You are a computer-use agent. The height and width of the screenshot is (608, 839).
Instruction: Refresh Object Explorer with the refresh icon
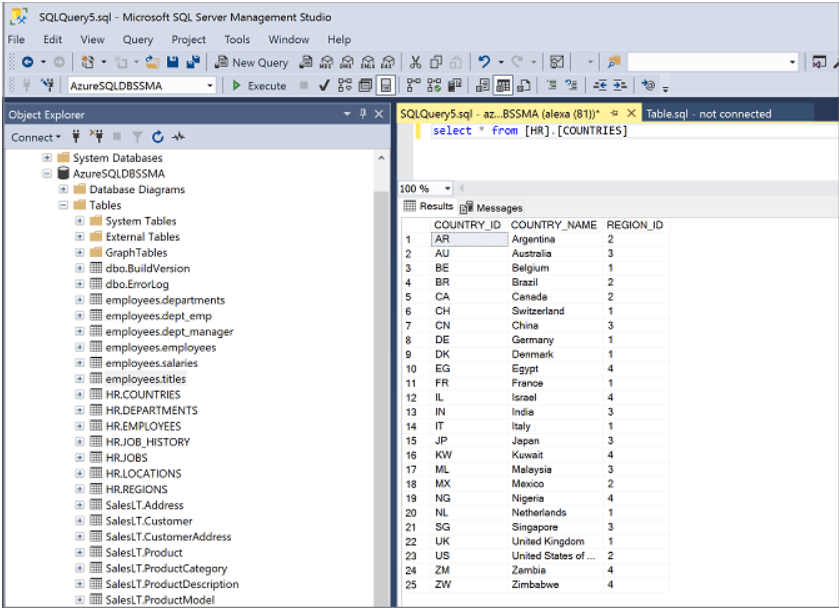[x=158, y=137]
